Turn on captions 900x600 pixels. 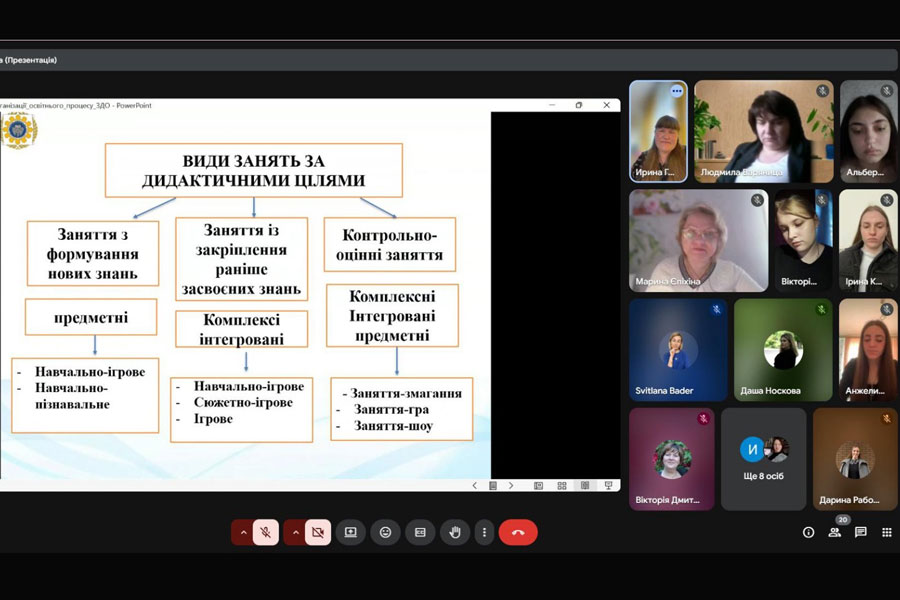pyautogui.click(x=420, y=532)
